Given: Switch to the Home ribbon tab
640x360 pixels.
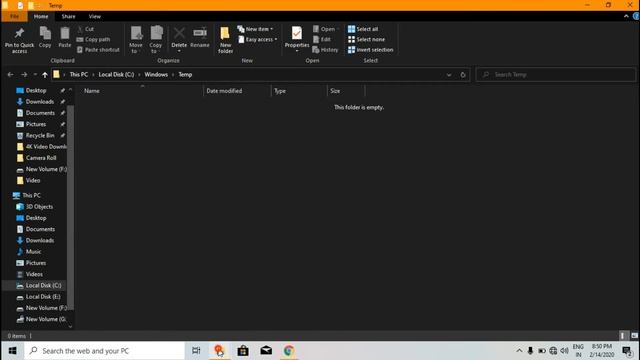Looking at the screenshot, I should tap(41, 16).
